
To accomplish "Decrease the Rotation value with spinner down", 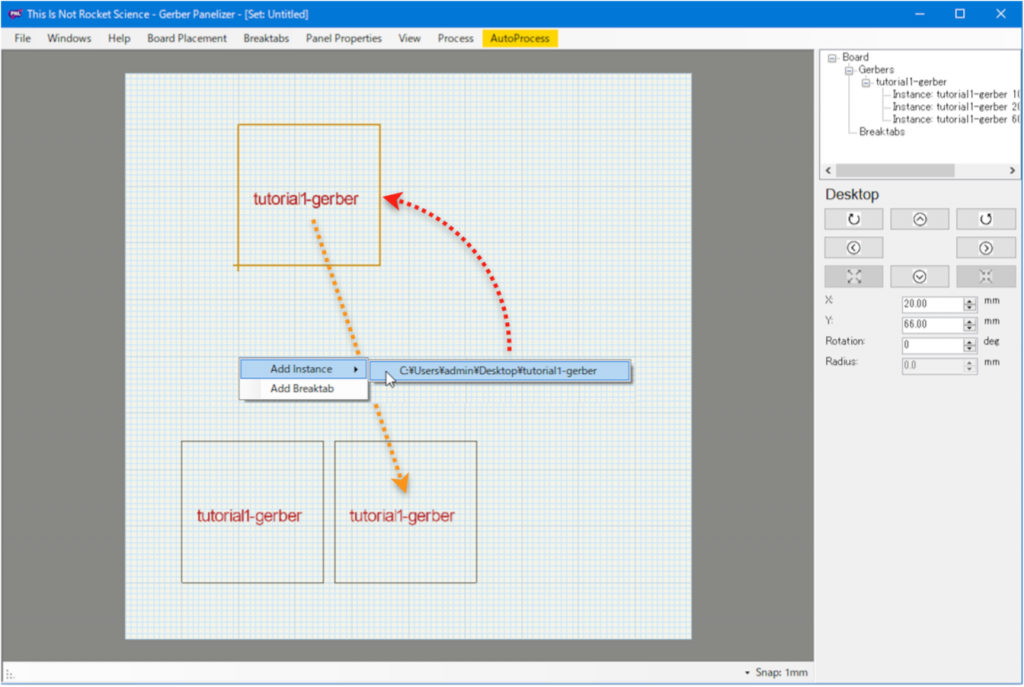I will (970, 349).
